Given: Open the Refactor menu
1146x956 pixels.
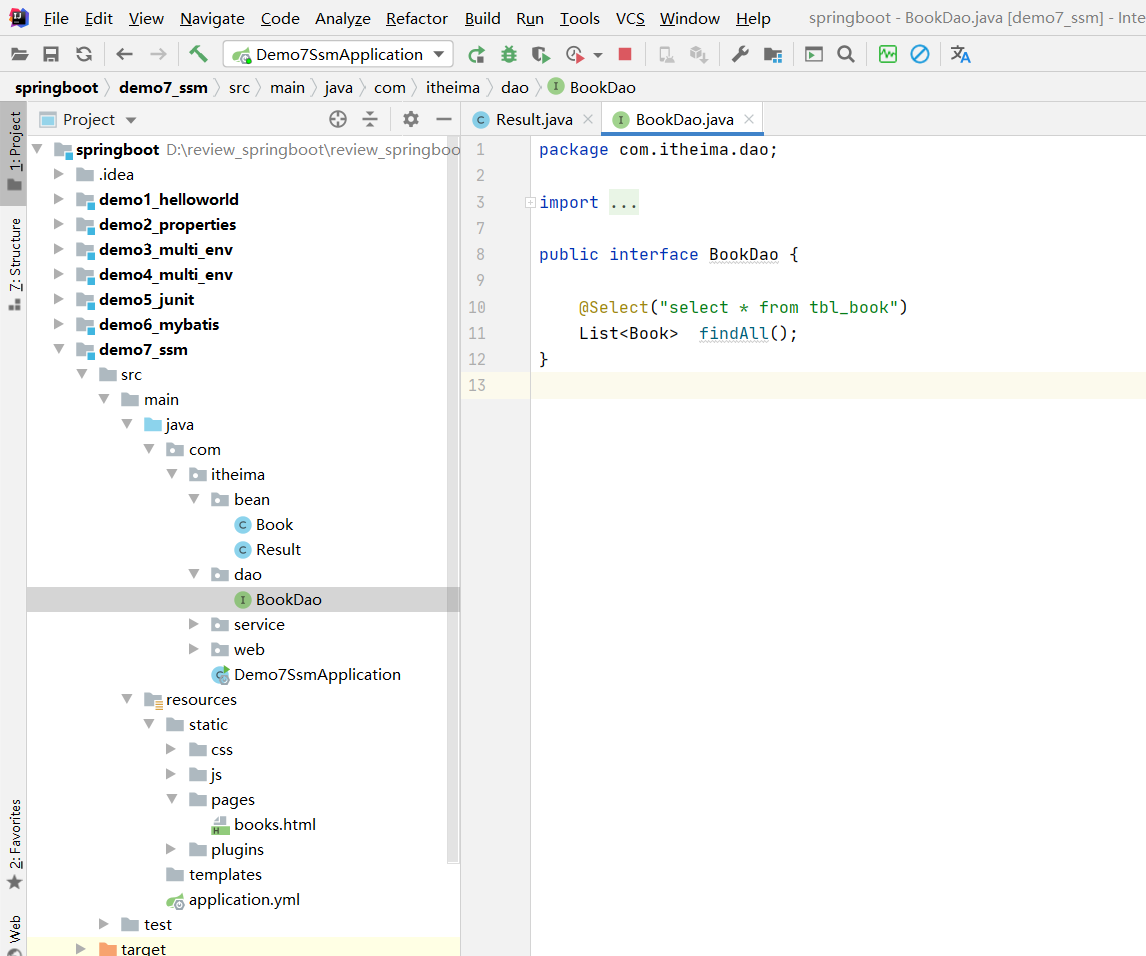Looking at the screenshot, I should click(x=416, y=18).
